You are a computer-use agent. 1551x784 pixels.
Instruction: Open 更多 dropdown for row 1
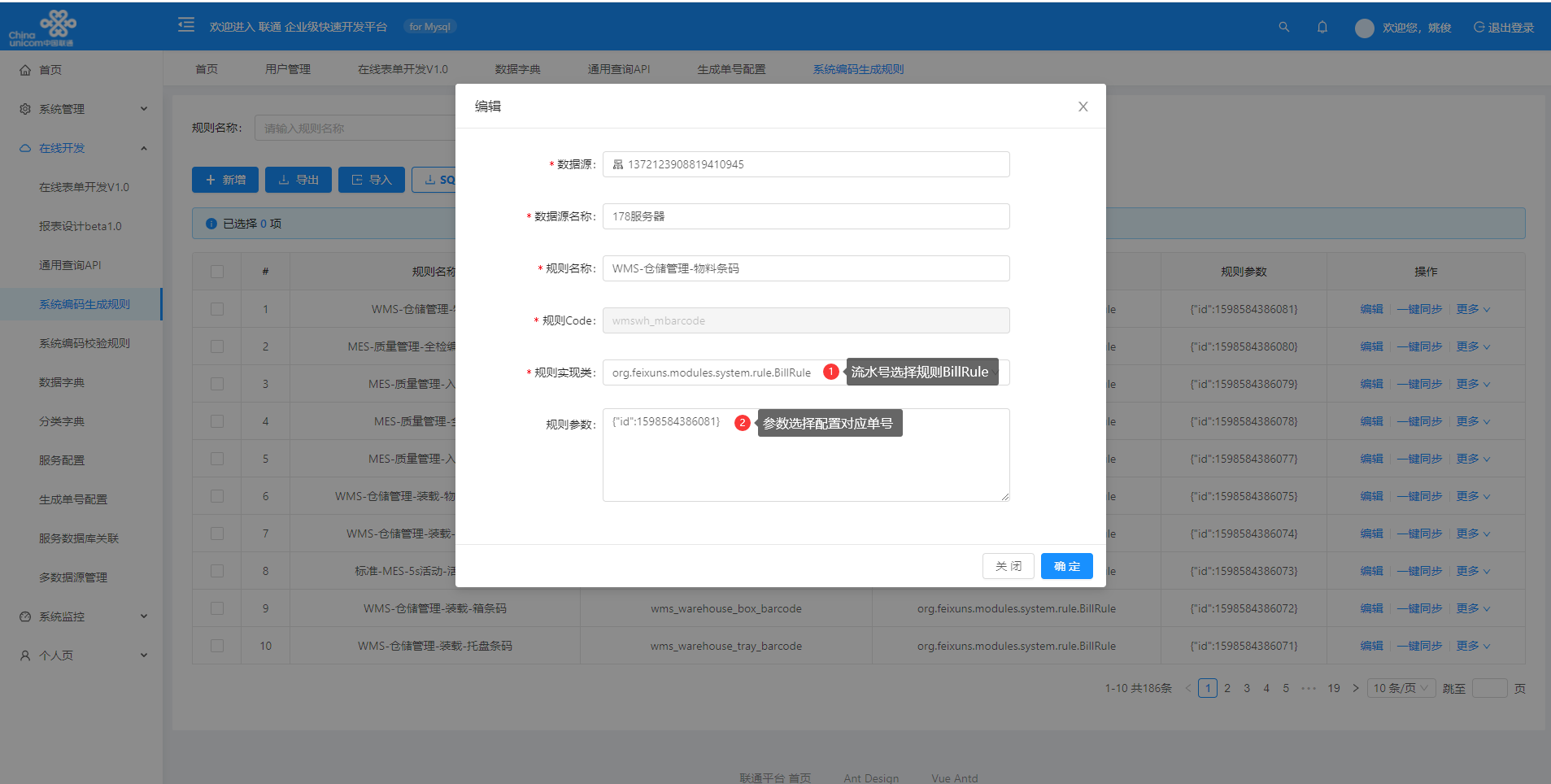click(x=1473, y=309)
